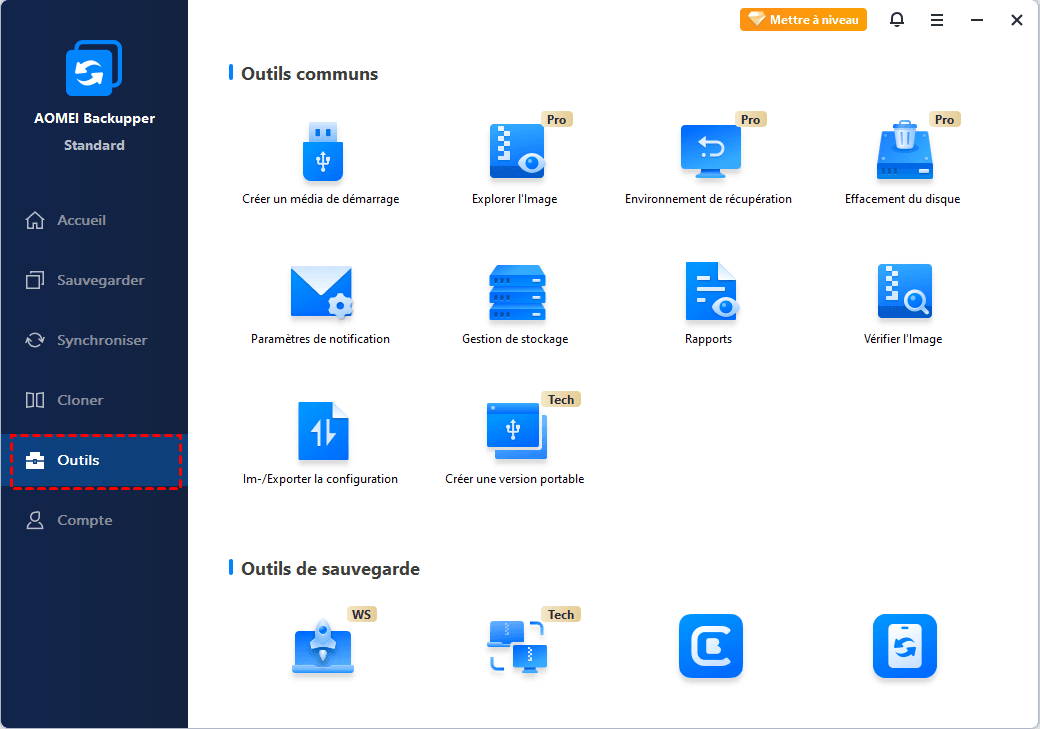
Task: Click the blue C-letter app icon
Action: [x=711, y=646]
